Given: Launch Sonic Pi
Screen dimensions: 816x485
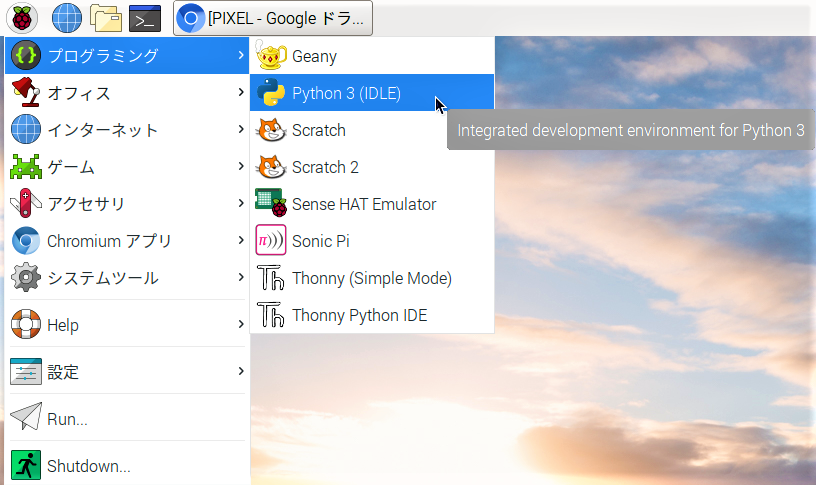Looking at the screenshot, I should [x=372, y=240].
